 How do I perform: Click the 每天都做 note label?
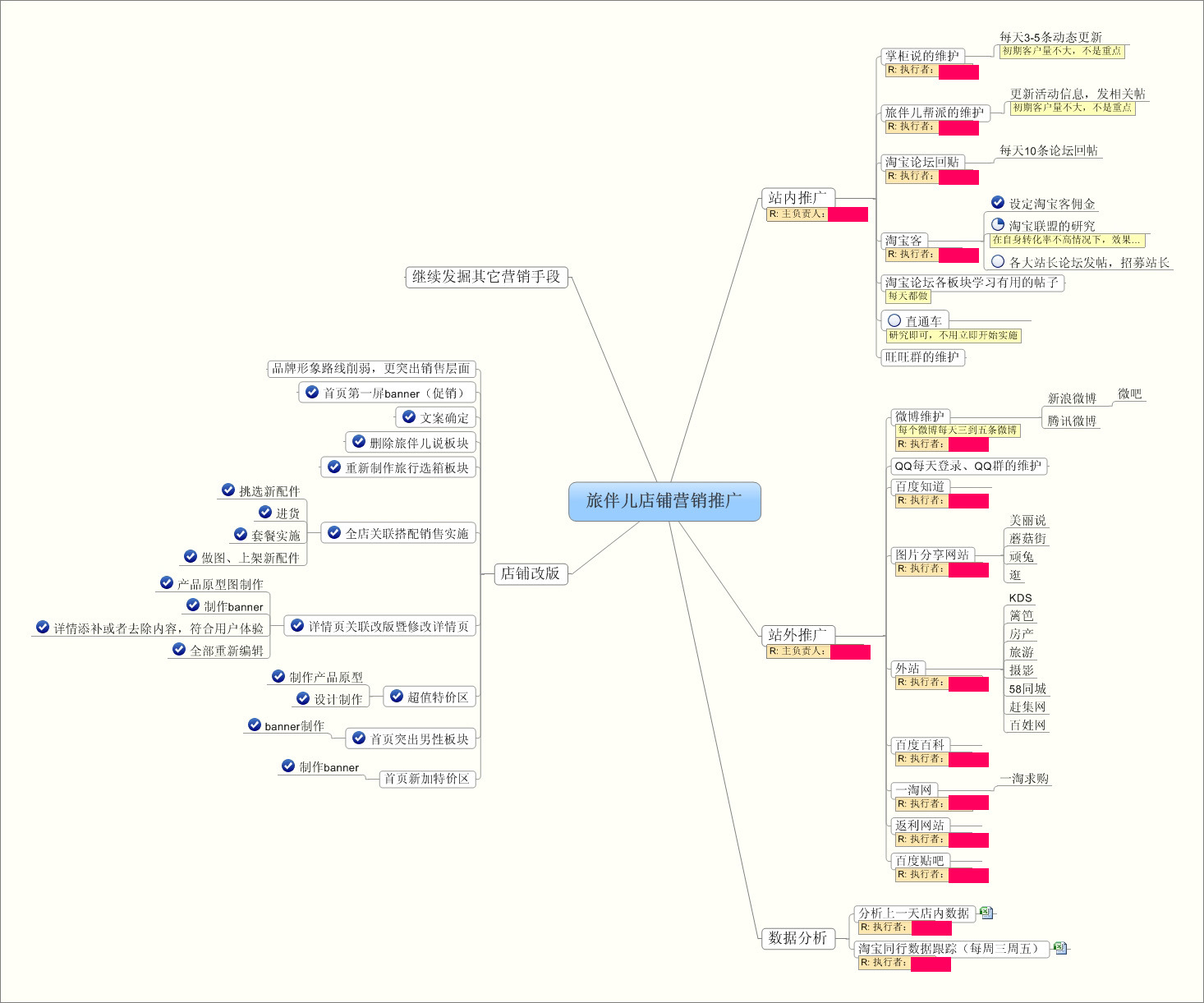pos(908,296)
